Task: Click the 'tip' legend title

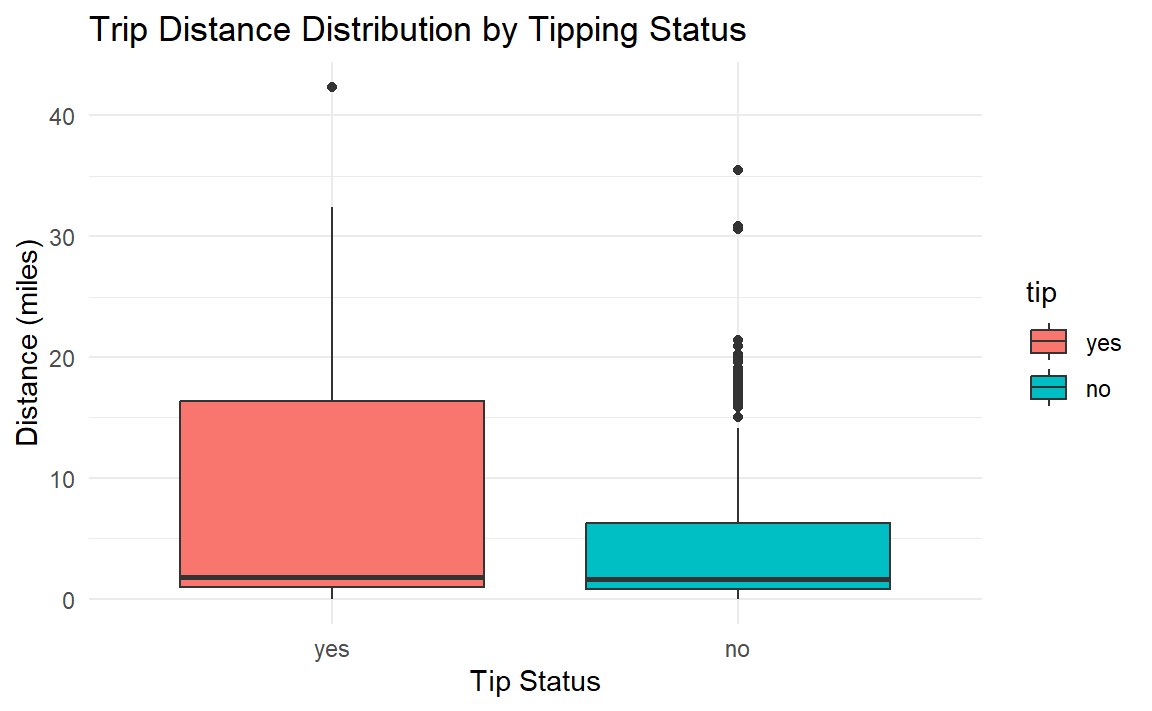Action: (1041, 294)
